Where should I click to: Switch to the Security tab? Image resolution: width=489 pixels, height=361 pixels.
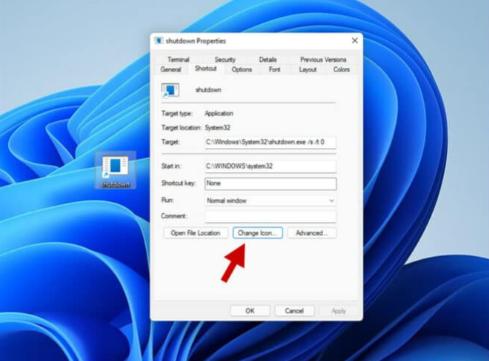tap(225, 60)
